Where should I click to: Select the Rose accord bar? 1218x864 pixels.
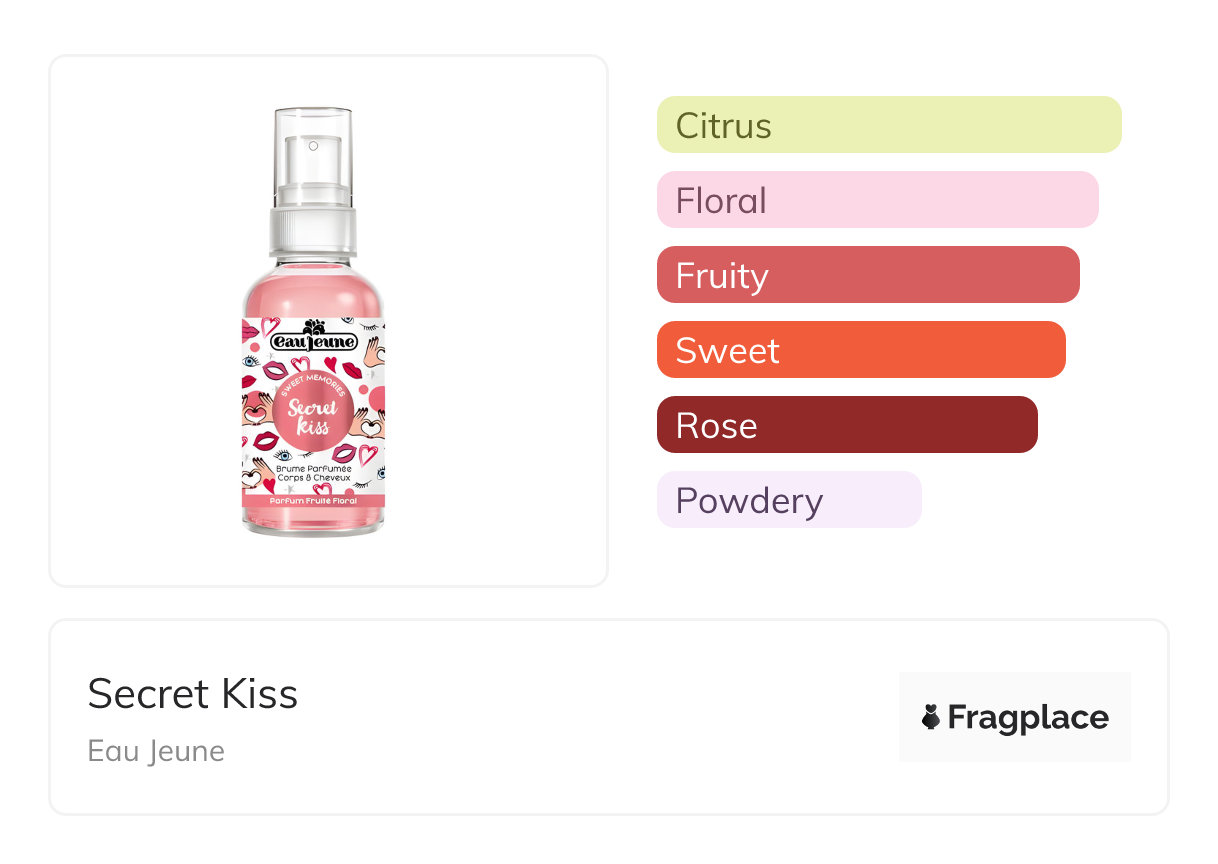coord(846,425)
